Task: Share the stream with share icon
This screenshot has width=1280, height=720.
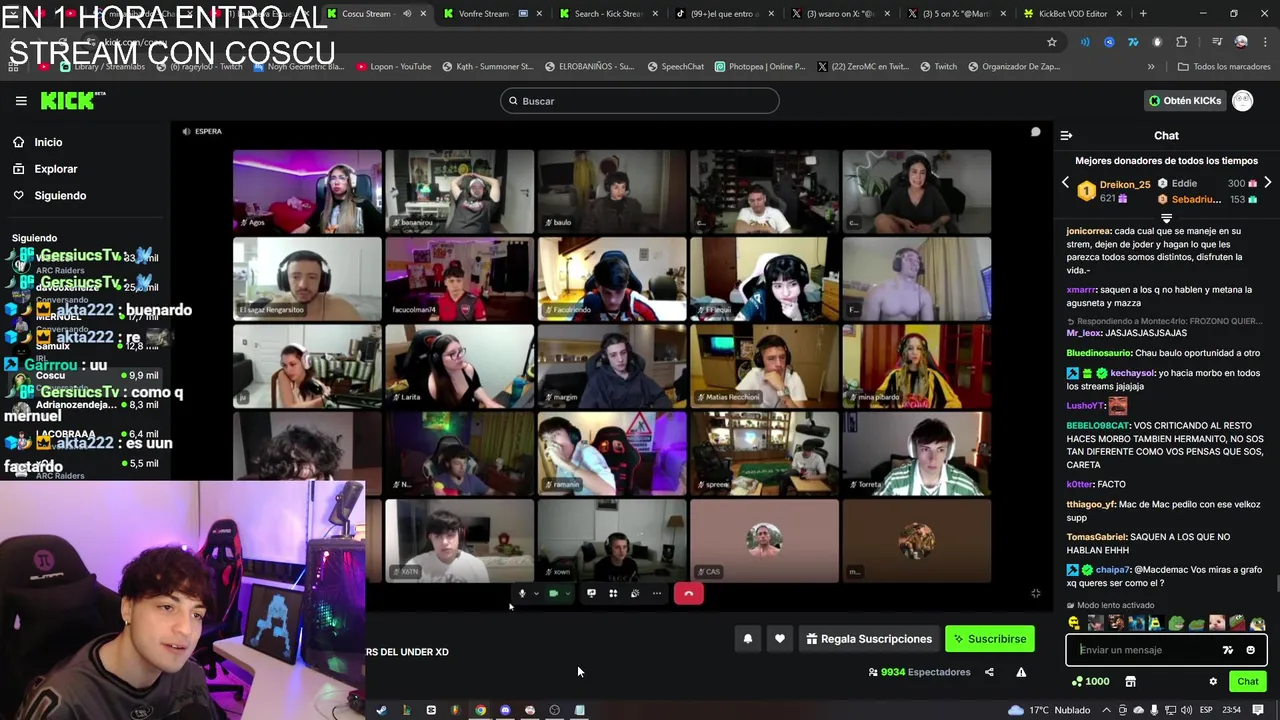Action: tap(989, 672)
